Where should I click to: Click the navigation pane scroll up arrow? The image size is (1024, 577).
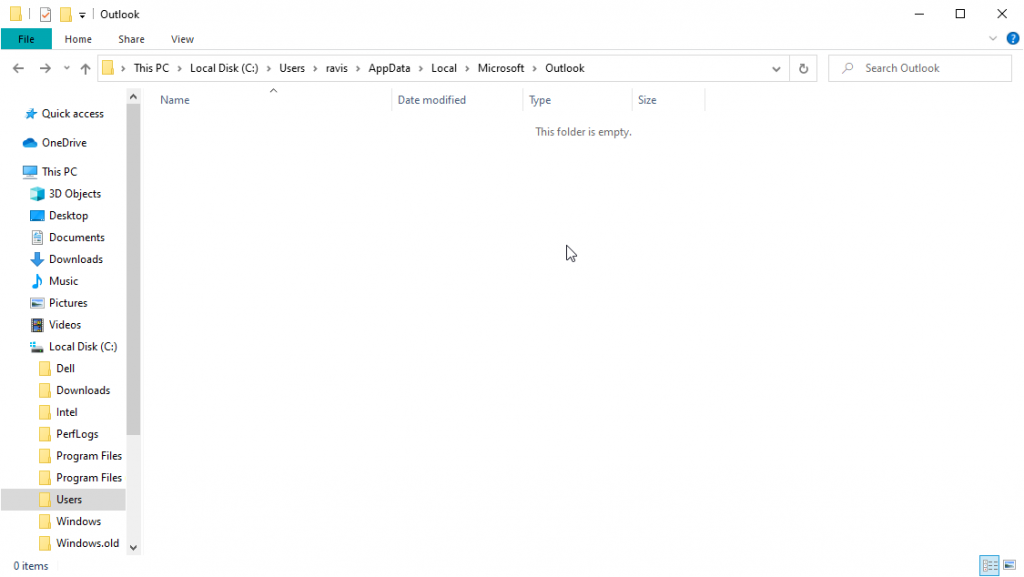[x=133, y=97]
